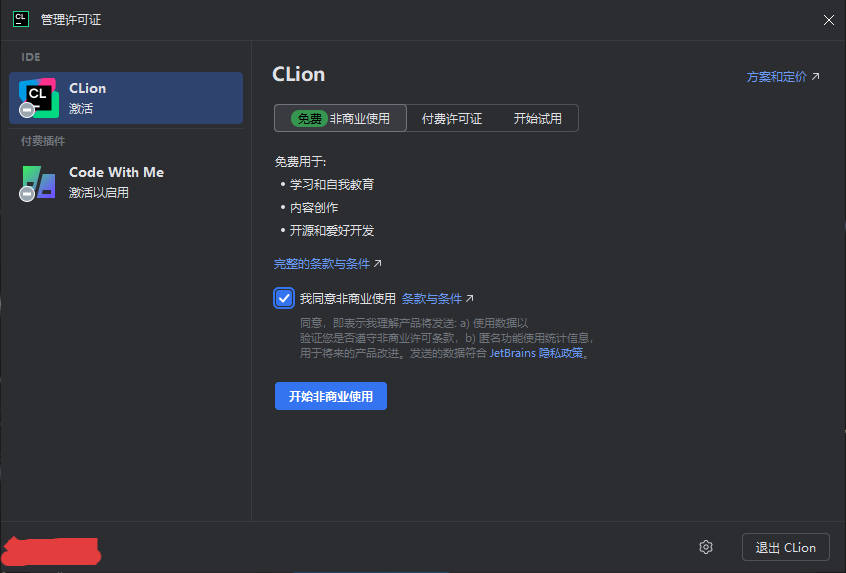Switch to the 付费许可证 tab
846x573 pixels.
[452, 119]
